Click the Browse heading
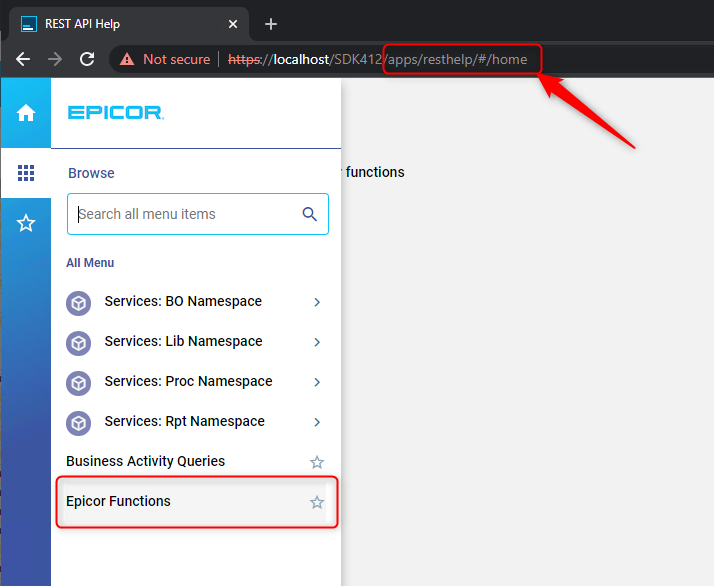The width and height of the screenshot is (714, 586). (x=91, y=173)
